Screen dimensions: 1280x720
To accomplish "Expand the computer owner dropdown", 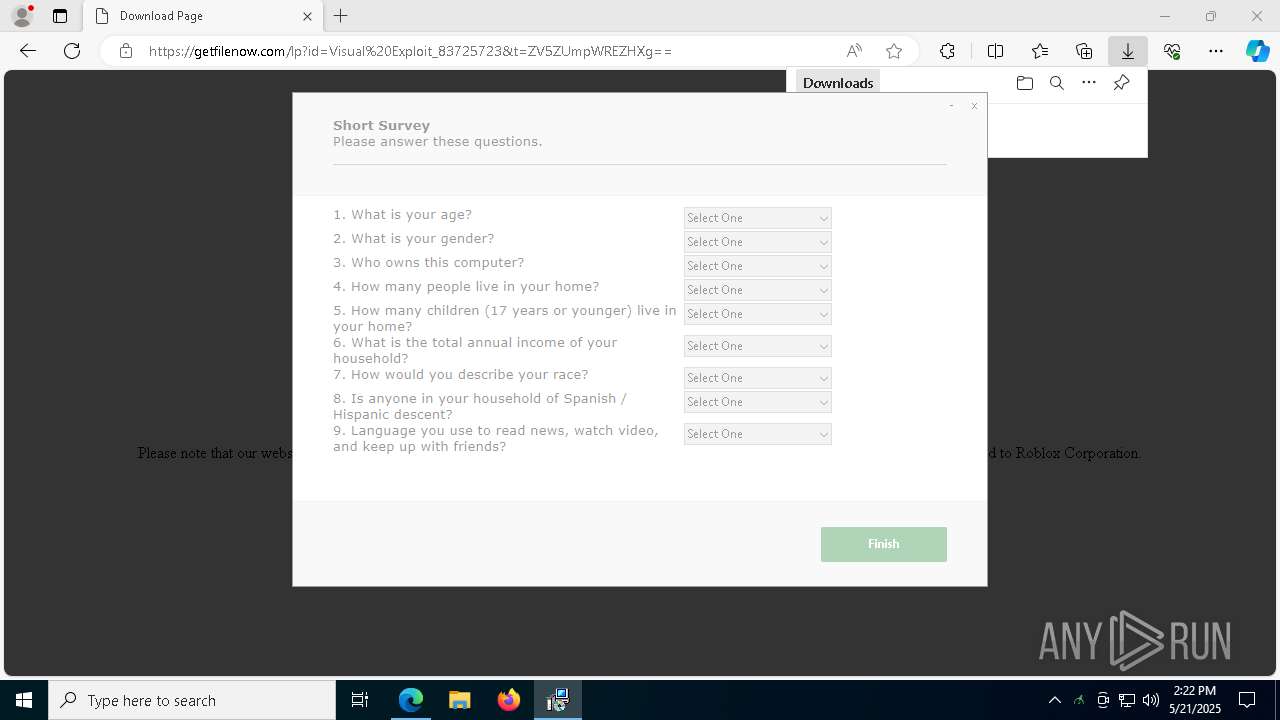I will tap(757, 266).
